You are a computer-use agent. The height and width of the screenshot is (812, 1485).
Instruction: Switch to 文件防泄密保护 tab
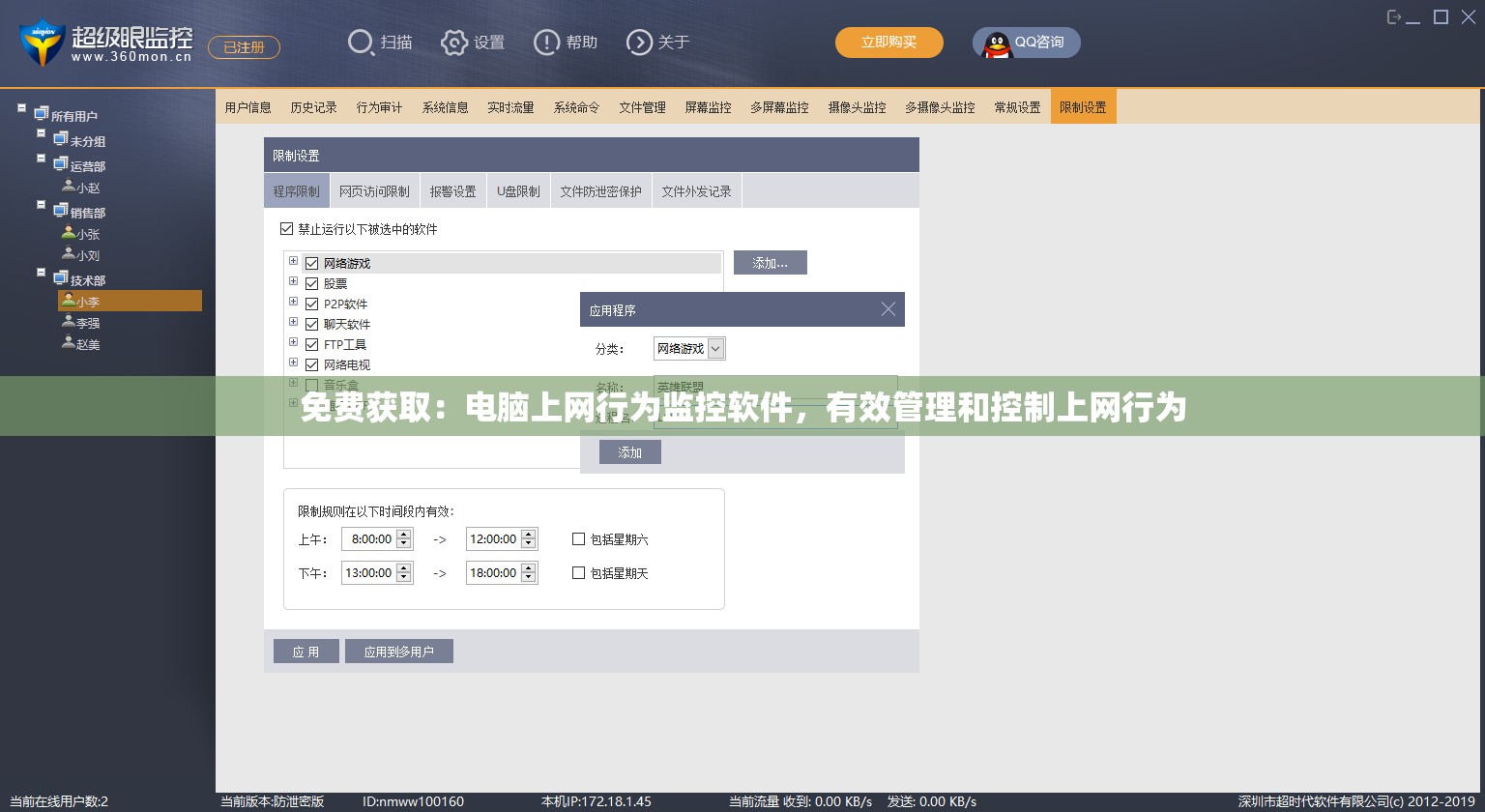point(601,191)
